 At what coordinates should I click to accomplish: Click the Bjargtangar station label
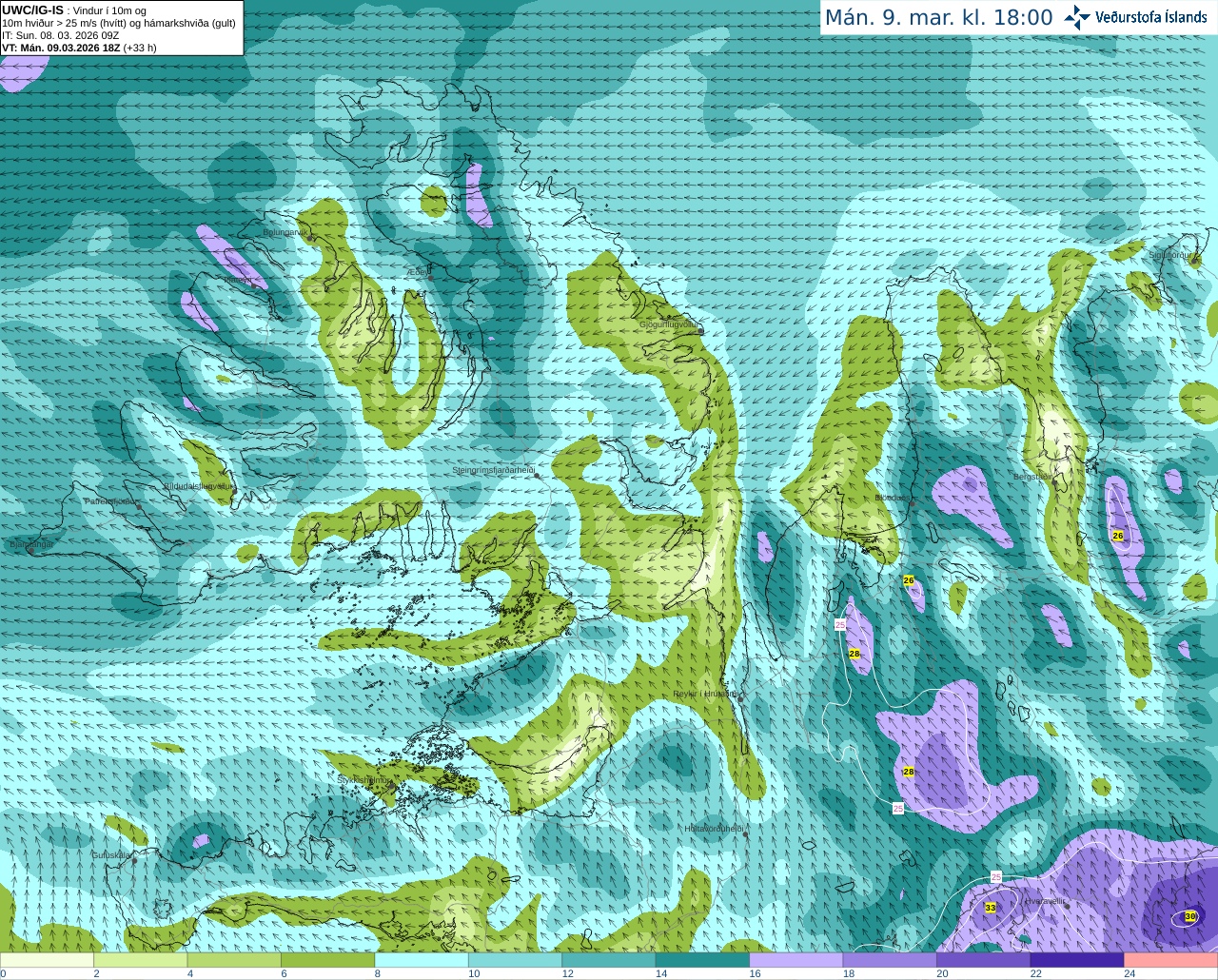tap(30, 544)
